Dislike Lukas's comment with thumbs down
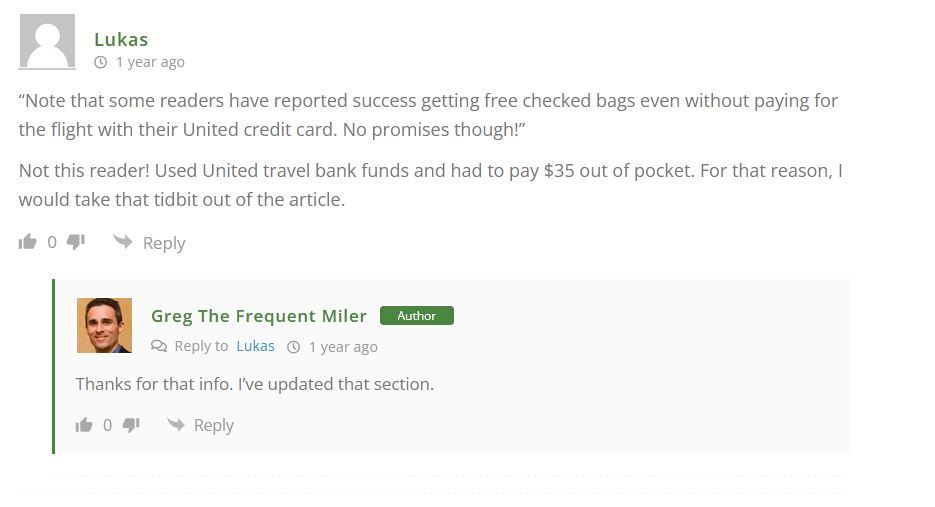 [x=76, y=241]
